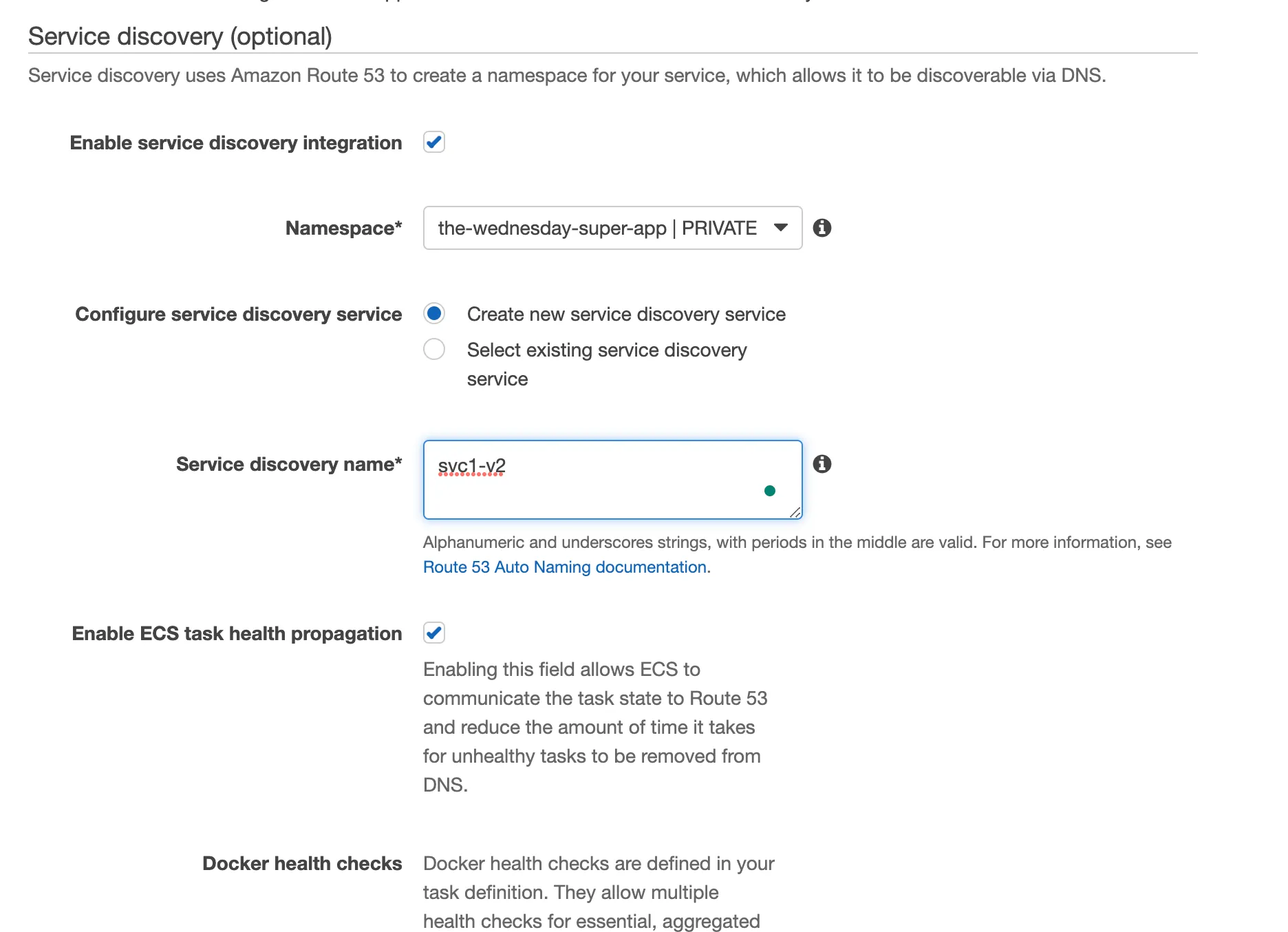
Task: Click info icon next to Namespace dropdown
Action: 822,228
